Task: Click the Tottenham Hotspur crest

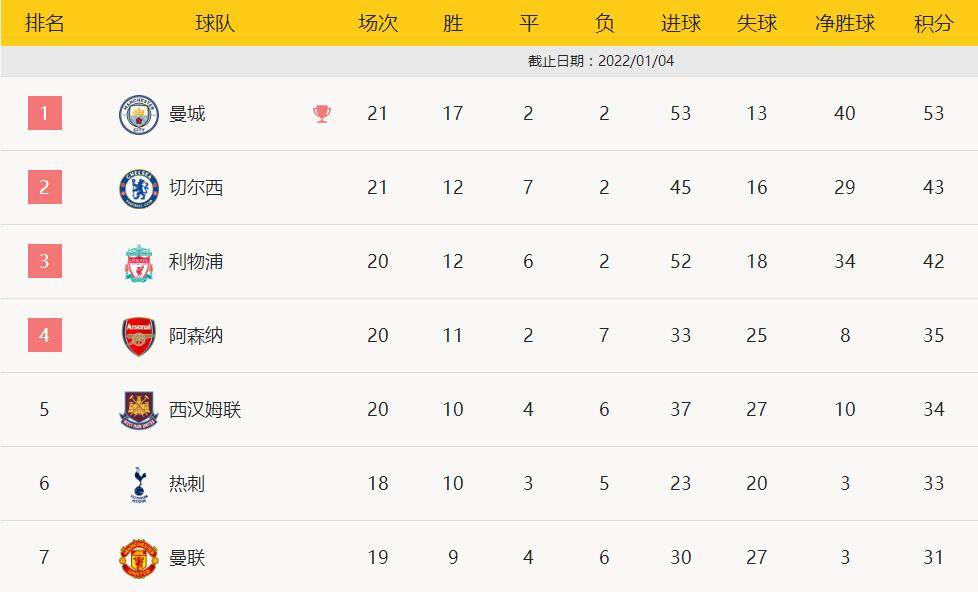Action: [x=139, y=484]
